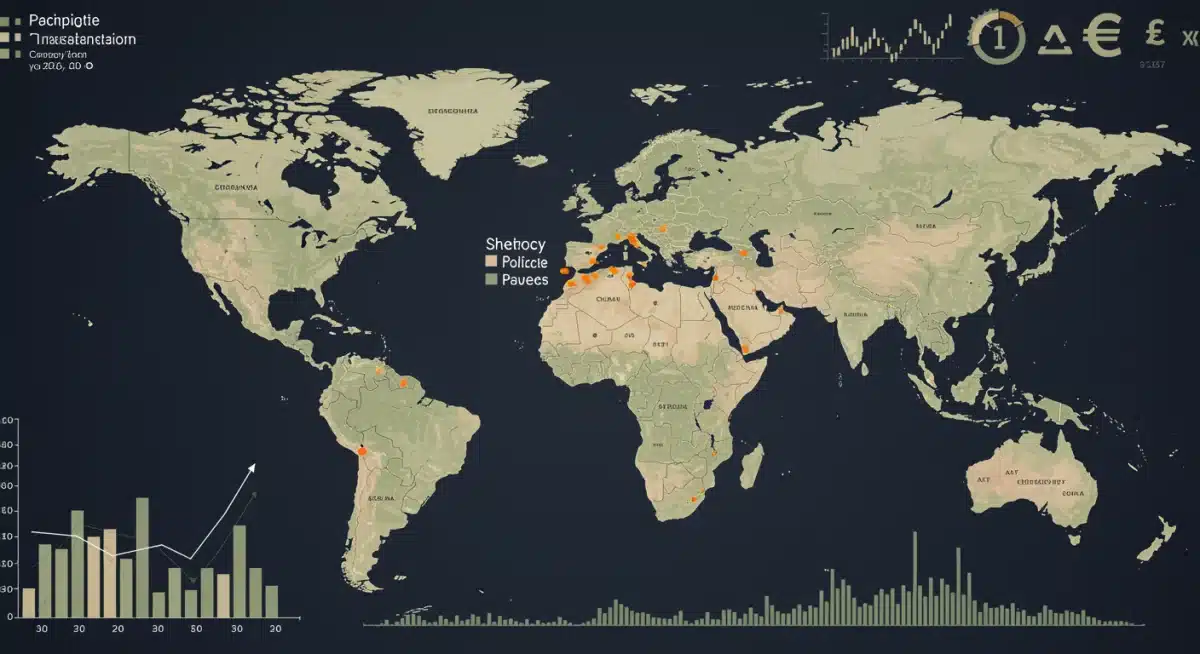
Task: Click the small square icon next to Pachpiotie
Action: (x=17, y=20)
